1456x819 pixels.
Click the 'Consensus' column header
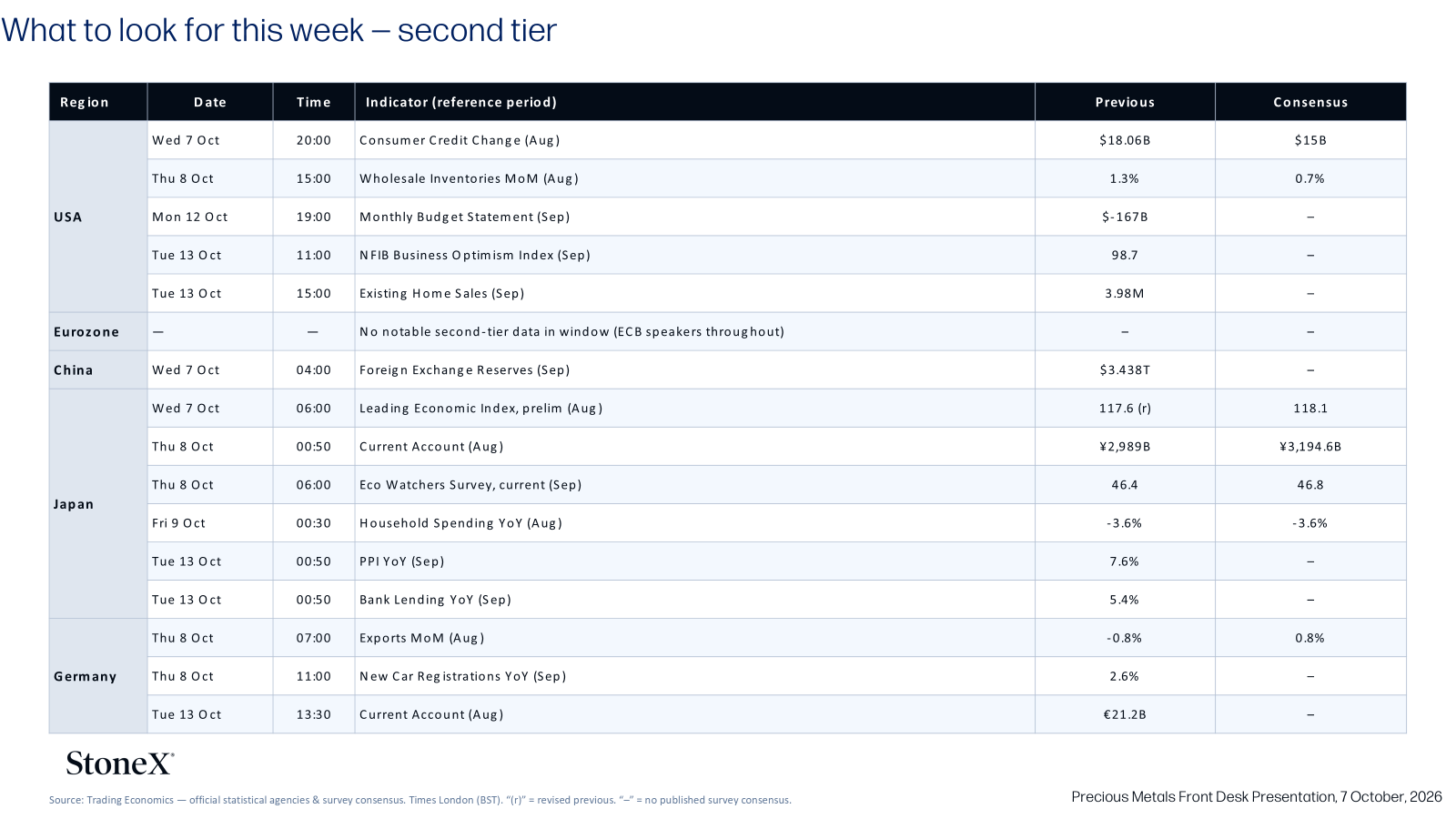[1310, 102]
